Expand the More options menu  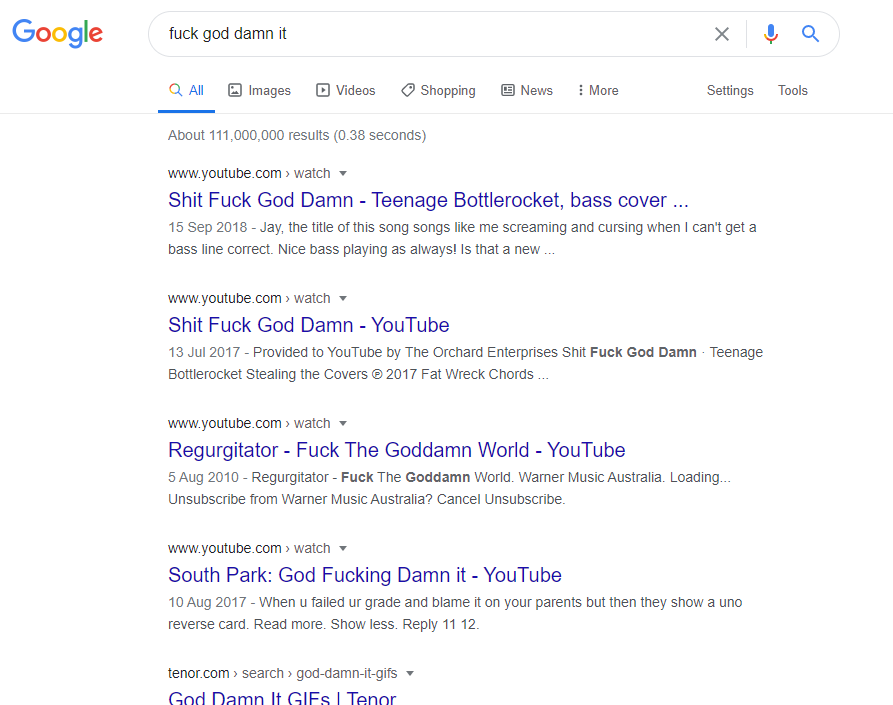(x=597, y=90)
